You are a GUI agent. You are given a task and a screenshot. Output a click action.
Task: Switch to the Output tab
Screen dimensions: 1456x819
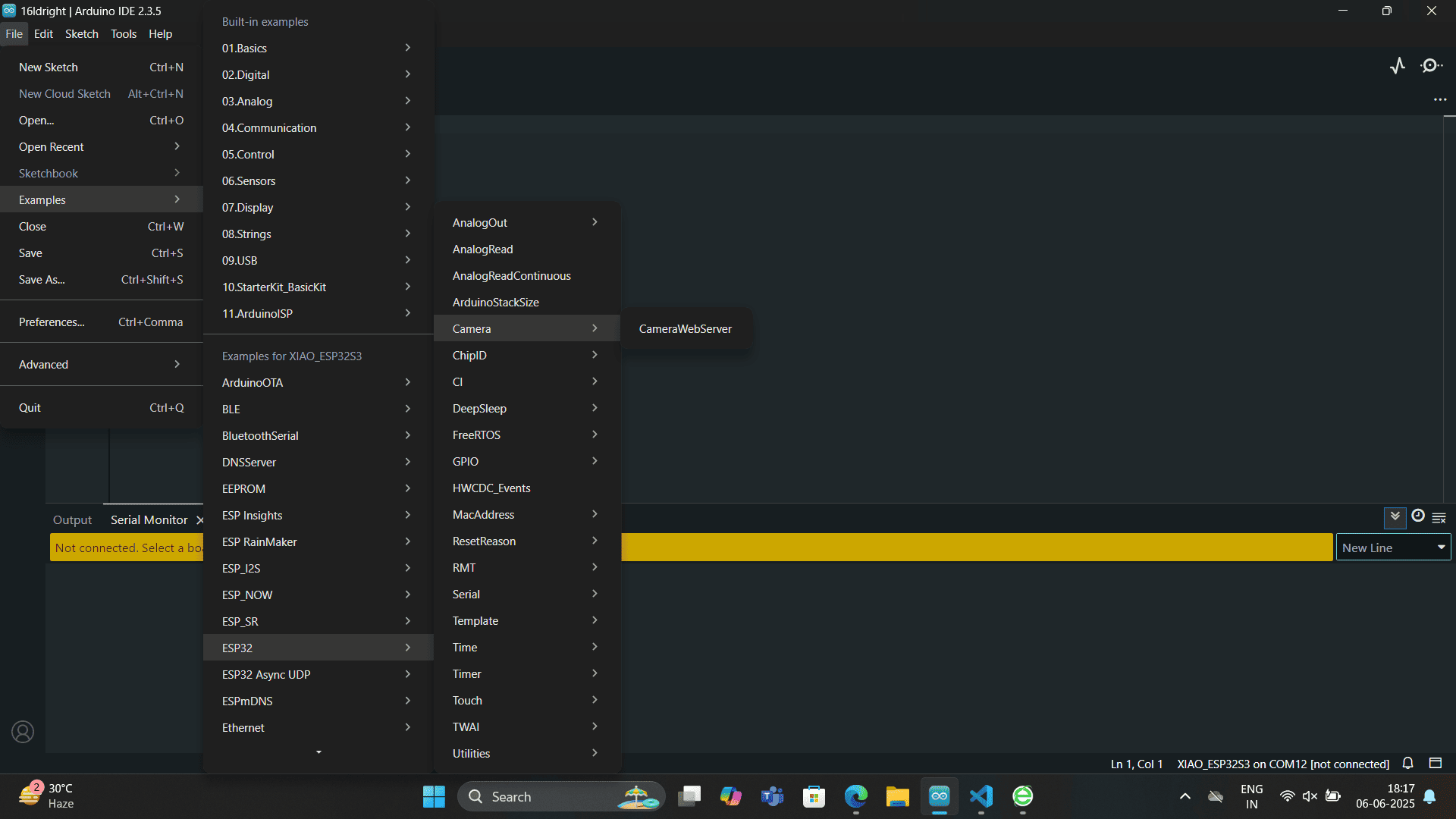[x=72, y=520]
